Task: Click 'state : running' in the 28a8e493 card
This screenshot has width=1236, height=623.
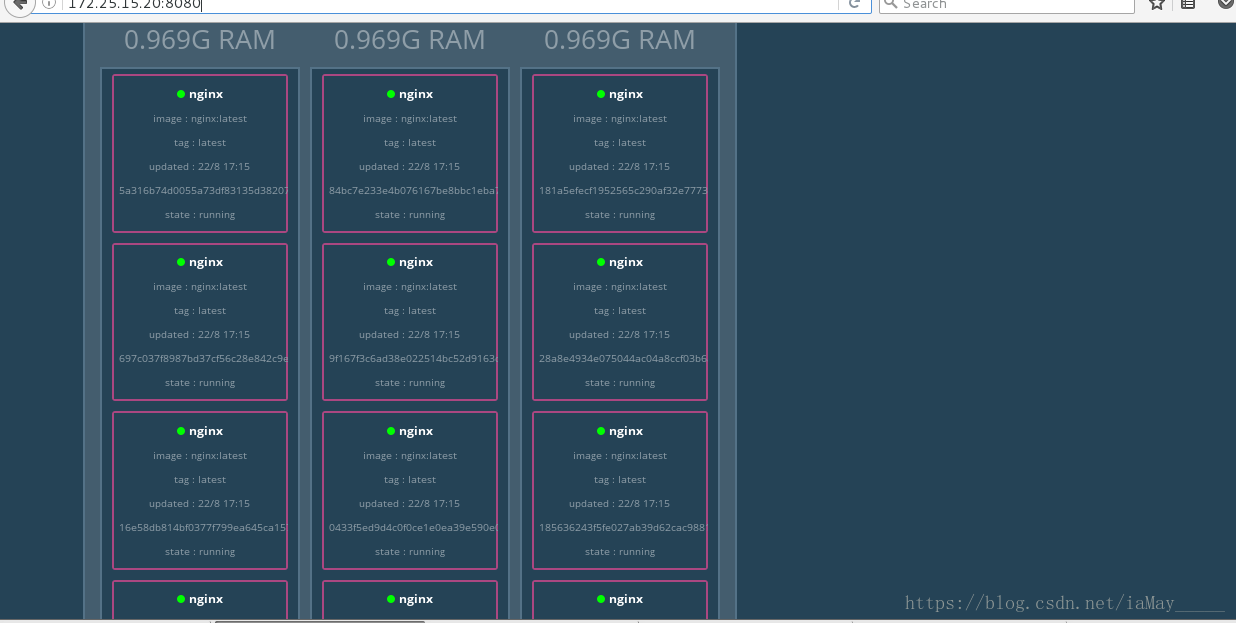Action: click(620, 383)
